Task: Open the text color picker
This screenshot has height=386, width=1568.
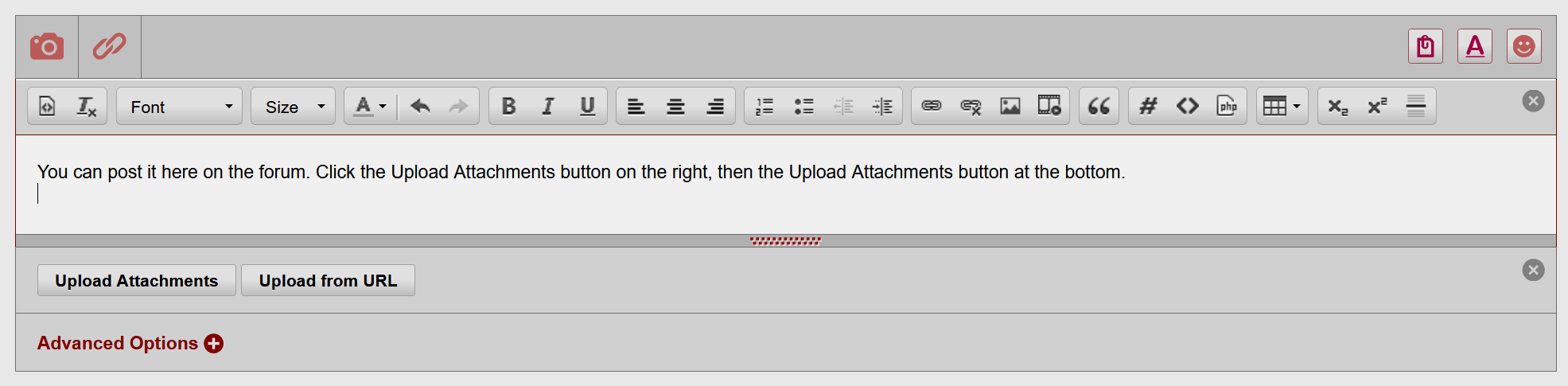Action: coord(370,106)
